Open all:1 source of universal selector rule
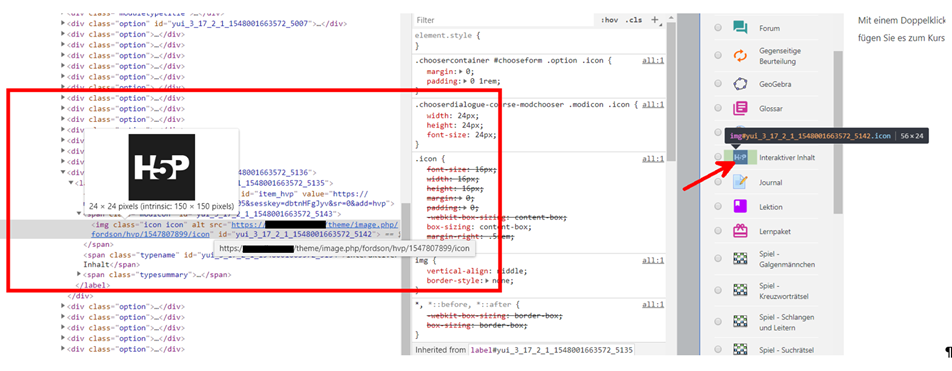This screenshot has height=371, width=952. (653, 304)
